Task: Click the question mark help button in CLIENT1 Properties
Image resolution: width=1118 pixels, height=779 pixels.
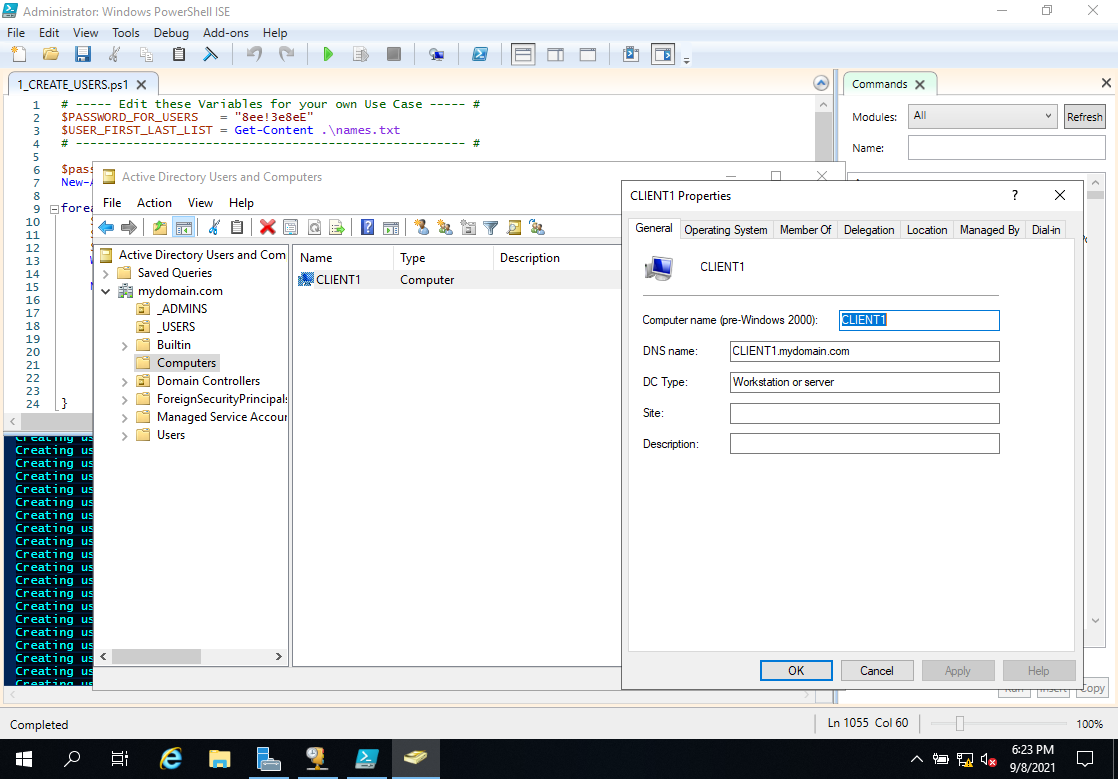Action: click(1015, 195)
